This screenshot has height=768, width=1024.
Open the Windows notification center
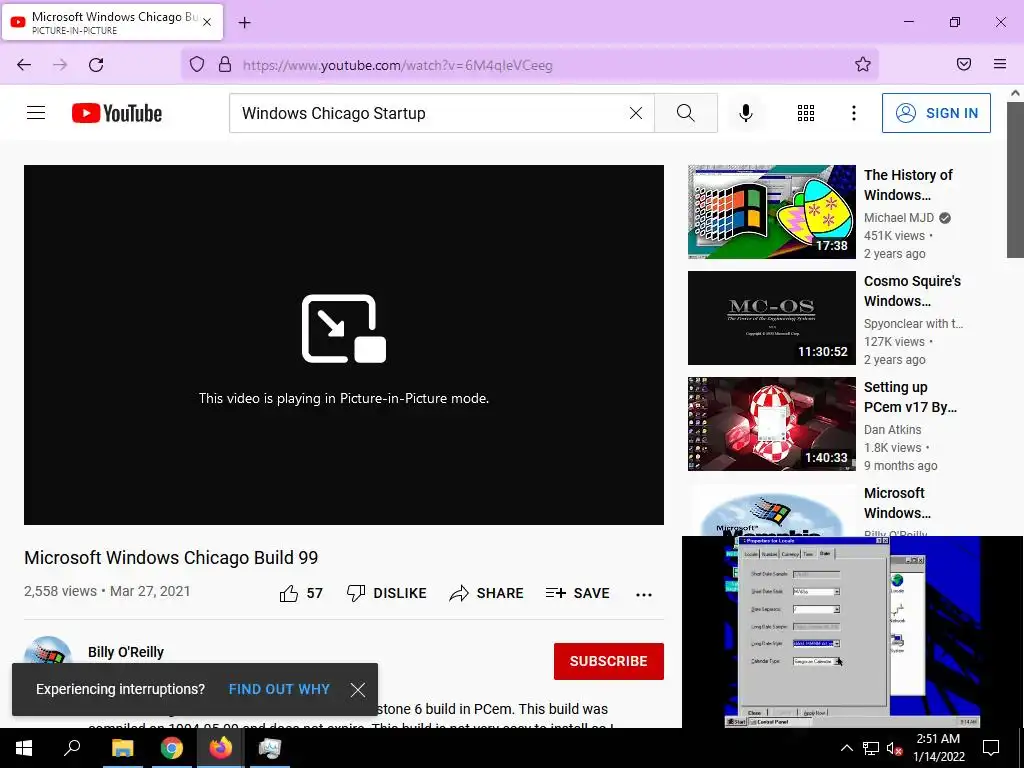tap(991, 748)
